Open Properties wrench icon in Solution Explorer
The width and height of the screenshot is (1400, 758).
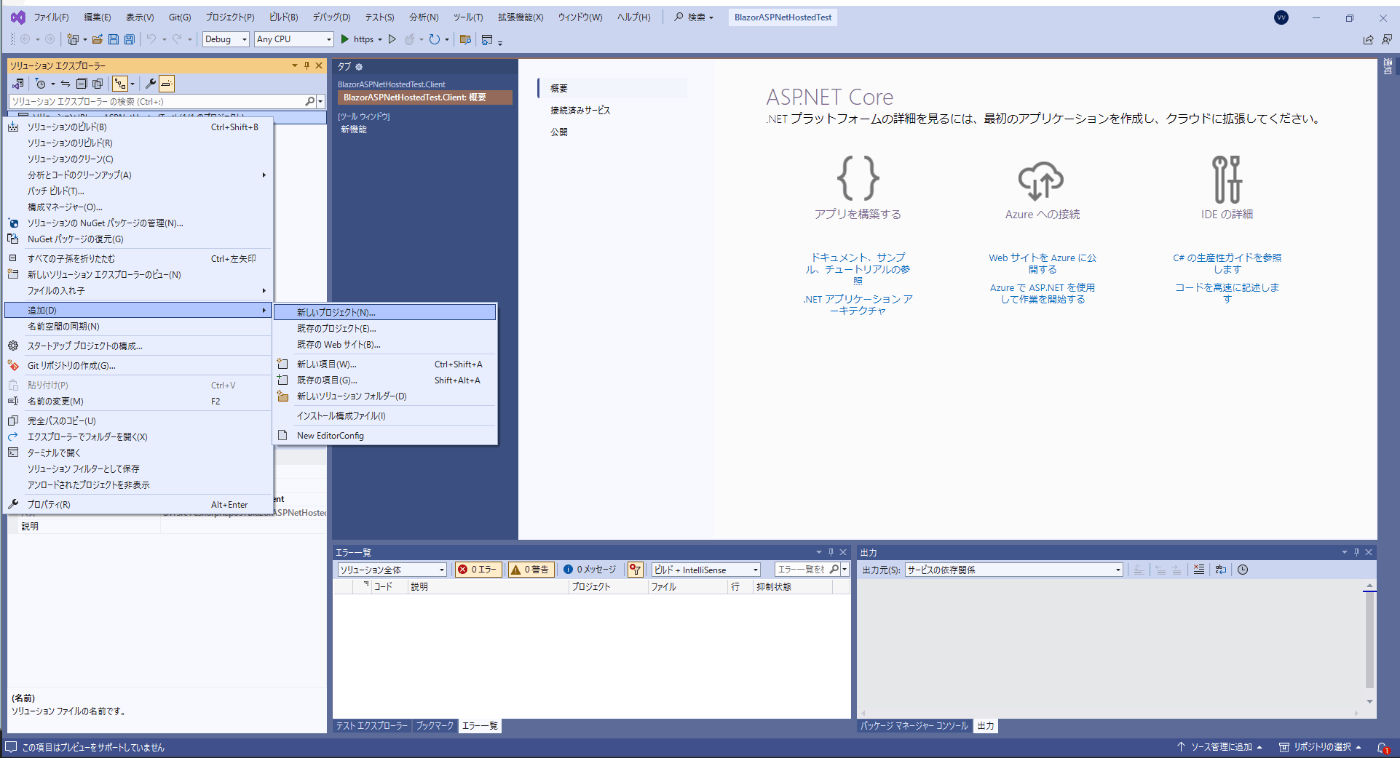(150, 84)
